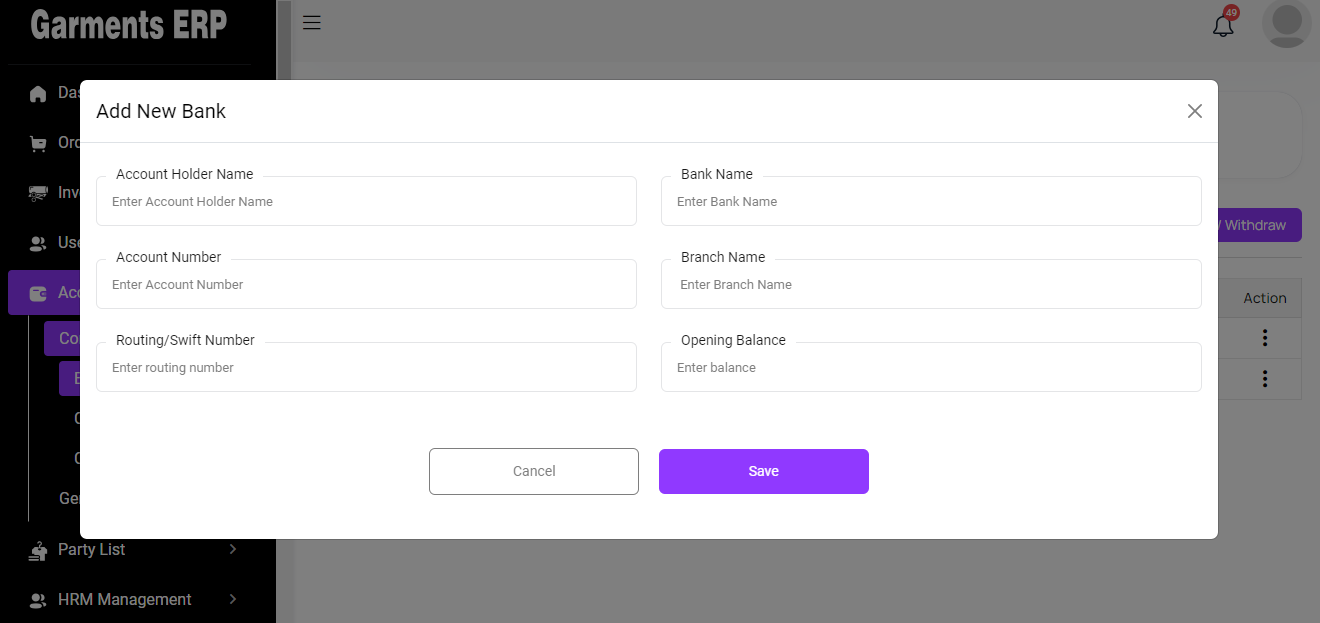Image resolution: width=1320 pixels, height=623 pixels.
Task: Click the Orders shopping cart icon
Action: (38, 144)
